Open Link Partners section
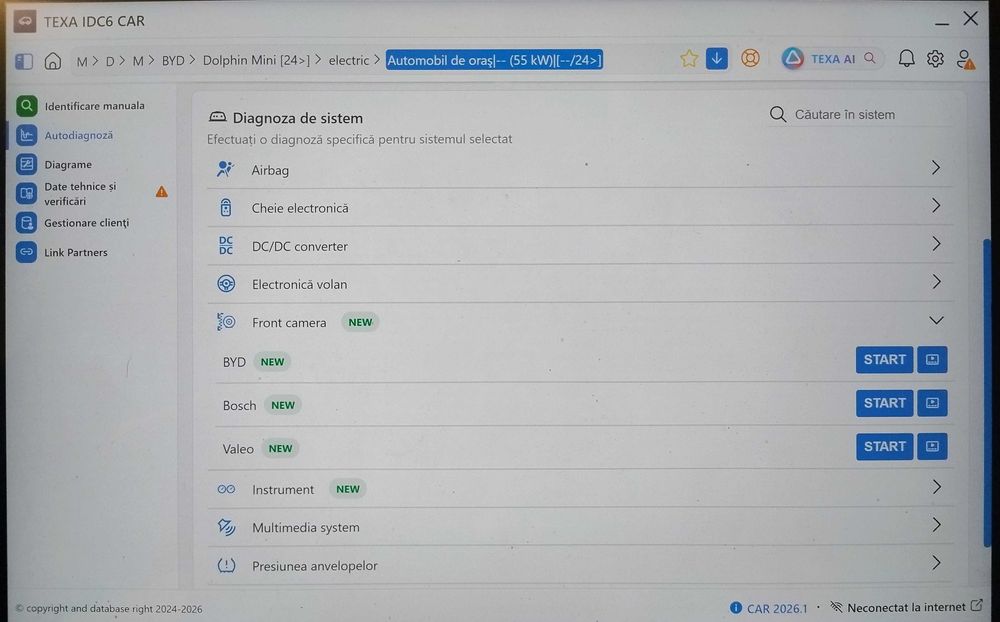Screen dimensions: 1000x622 (62, 252)
